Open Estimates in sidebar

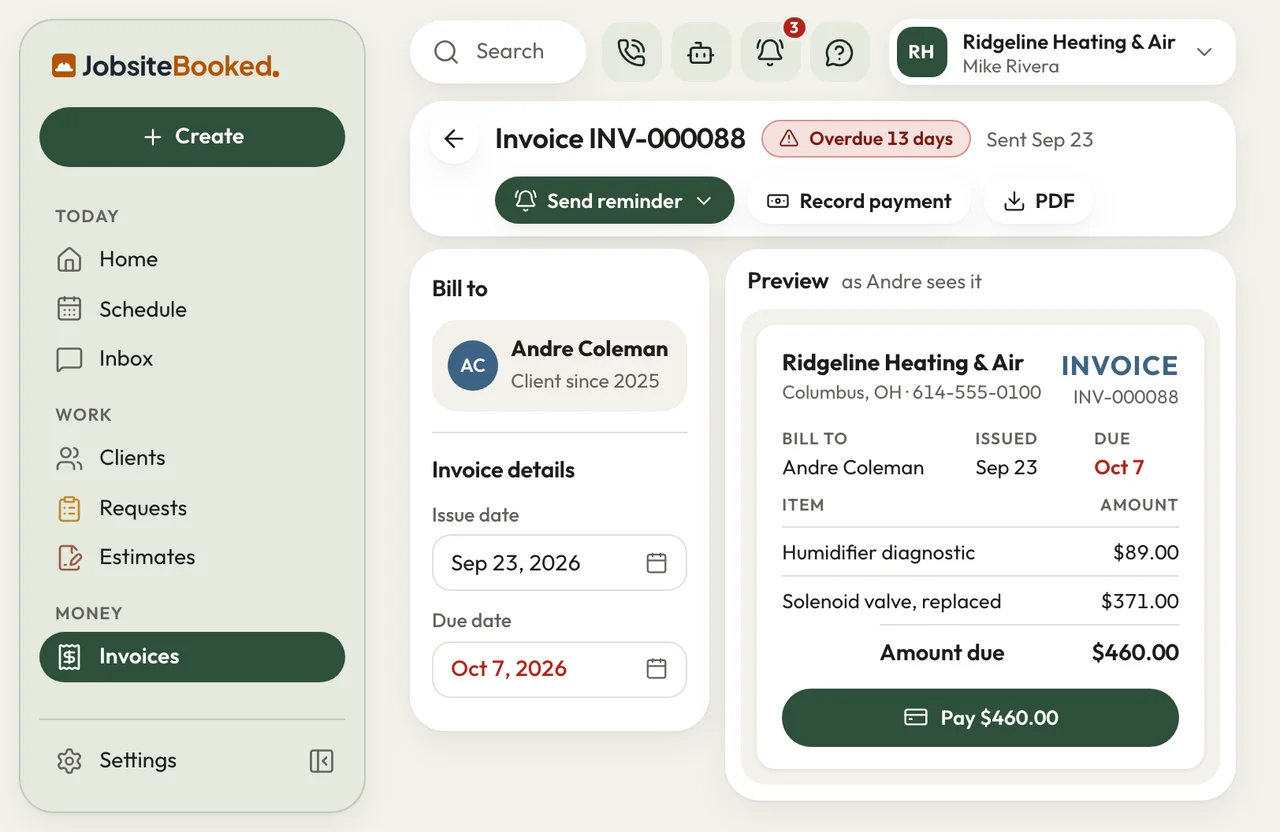(x=192, y=558)
